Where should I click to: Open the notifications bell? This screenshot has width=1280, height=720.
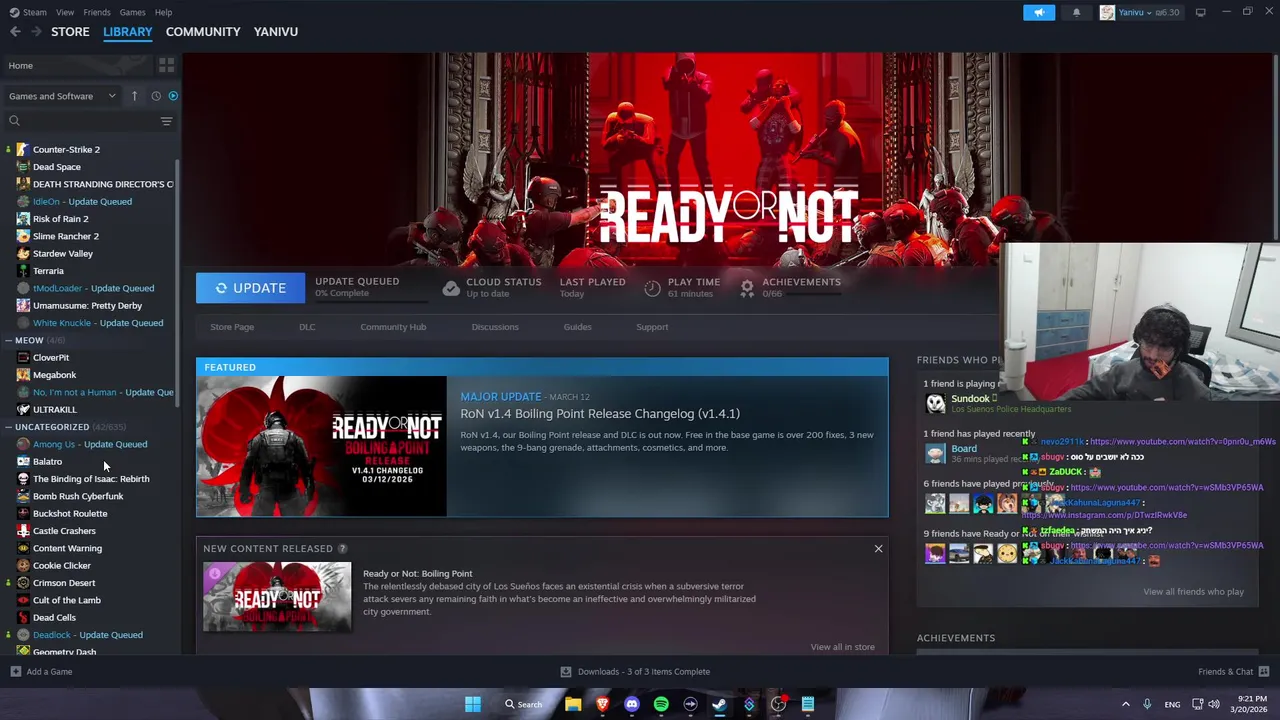point(1077,12)
